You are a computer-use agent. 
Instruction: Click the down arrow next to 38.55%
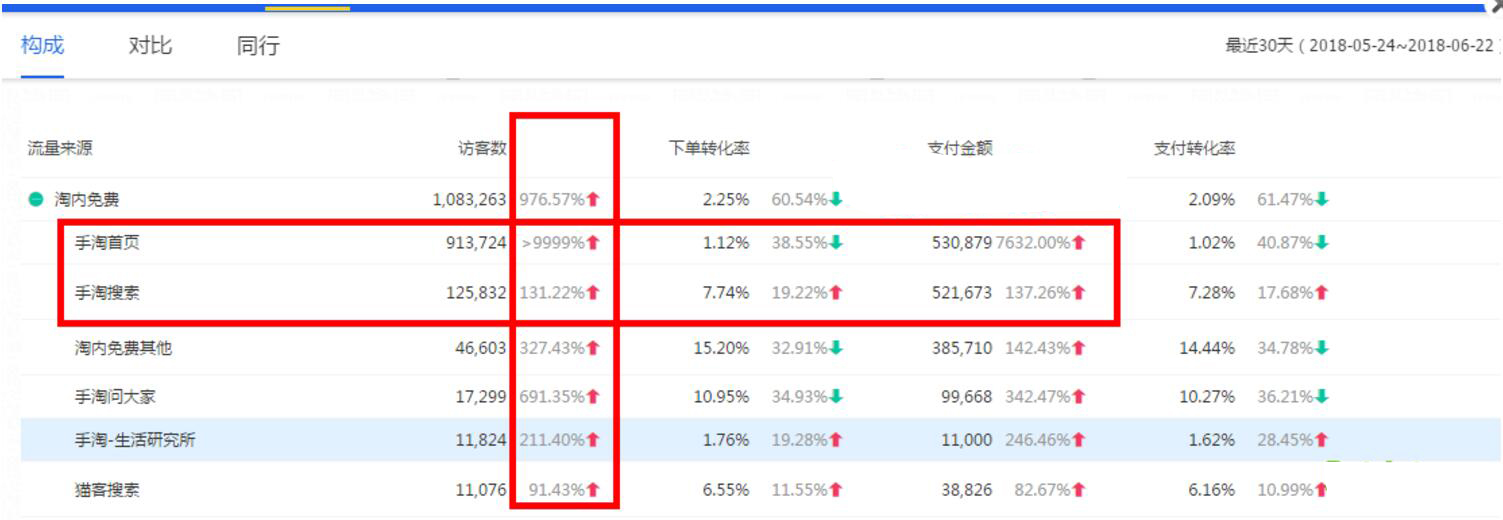[x=836, y=243]
